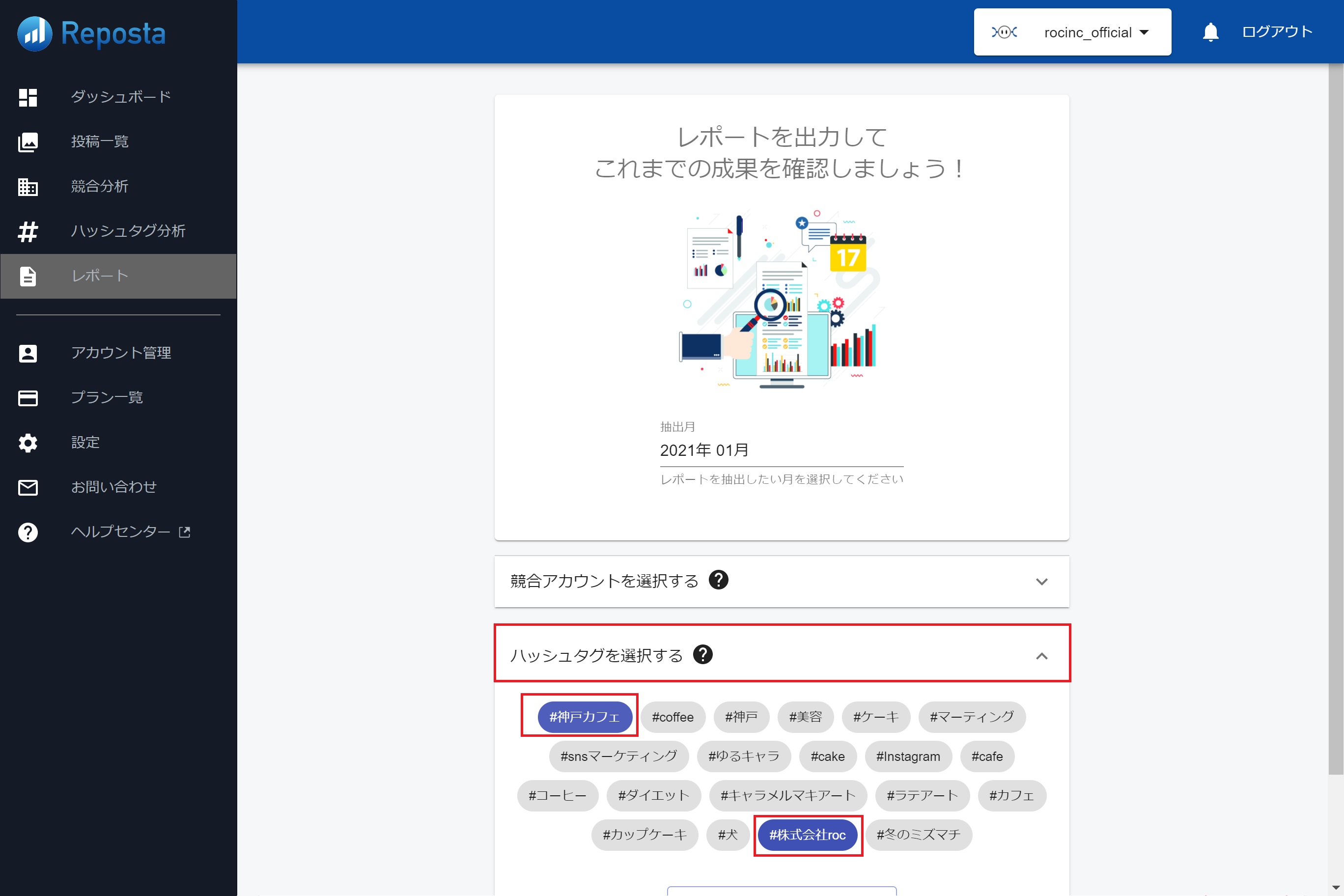Go to 投稿一覧 in sidebar

pyautogui.click(x=118, y=141)
